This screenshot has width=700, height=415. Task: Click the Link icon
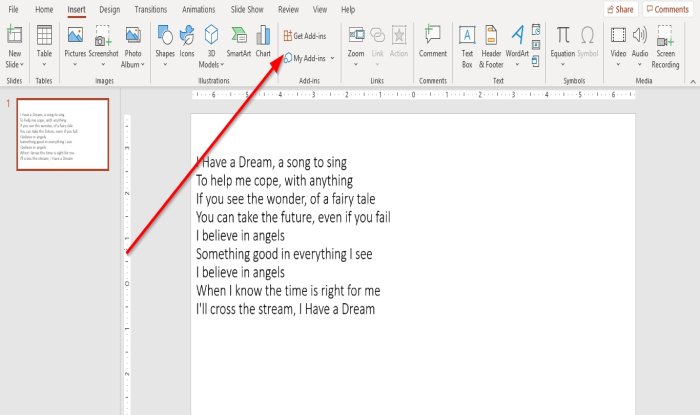click(378, 35)
